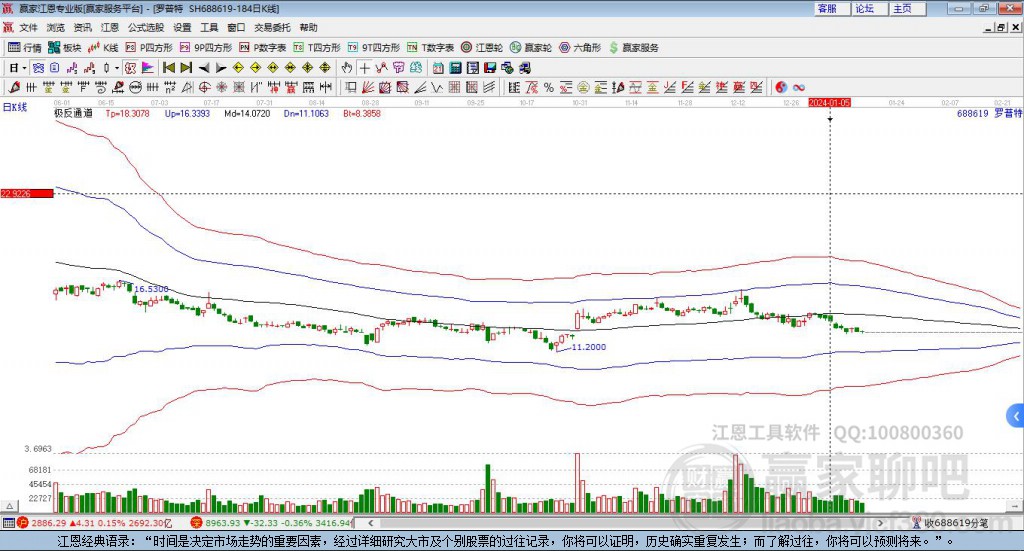Screen dimensions: 1024x551
Task: Open the 交易委托 menu
Action: point(272,27)
